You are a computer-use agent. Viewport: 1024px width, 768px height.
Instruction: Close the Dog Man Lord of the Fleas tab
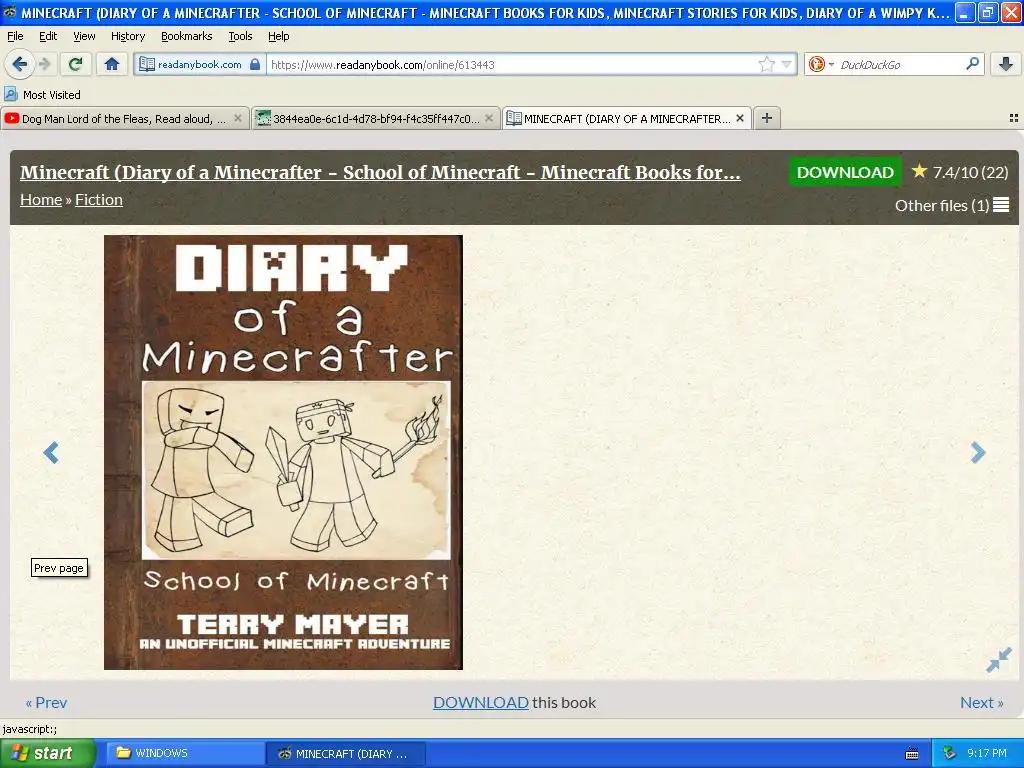click(238, 118)
